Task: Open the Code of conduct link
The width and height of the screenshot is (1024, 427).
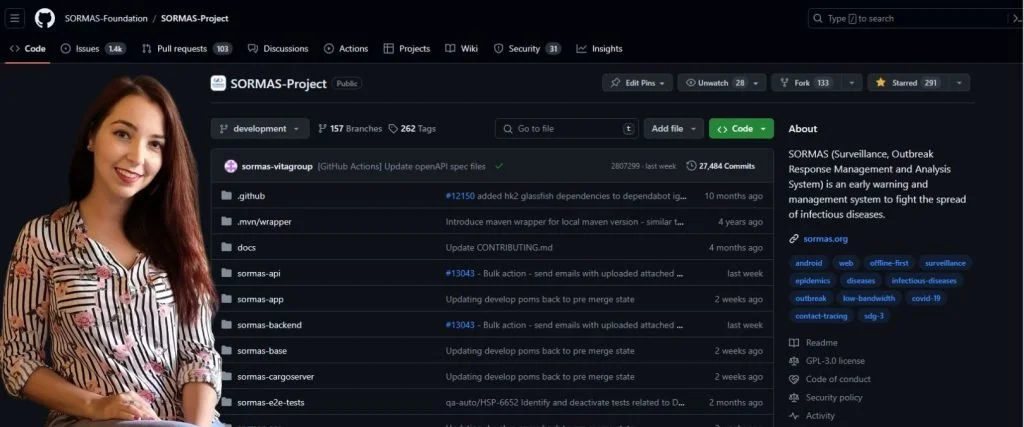Action: [x=829, y=379]
